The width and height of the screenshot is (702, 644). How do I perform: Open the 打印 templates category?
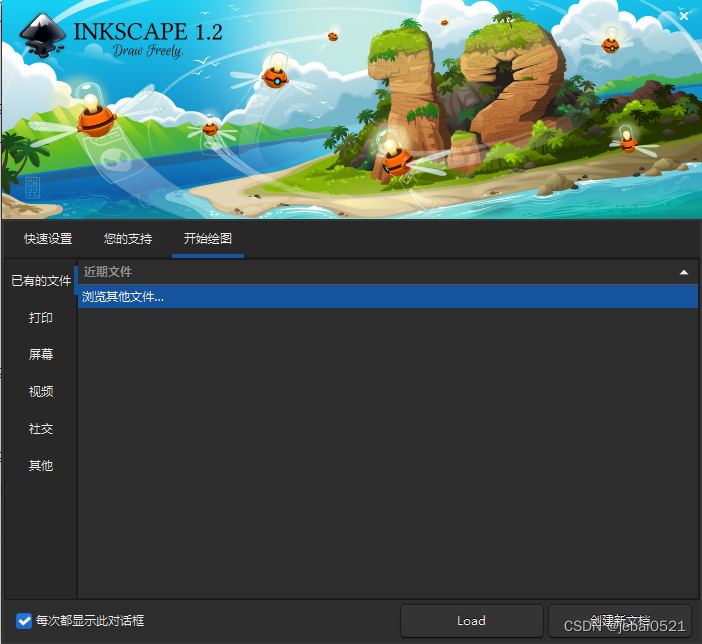pos(41,318)
